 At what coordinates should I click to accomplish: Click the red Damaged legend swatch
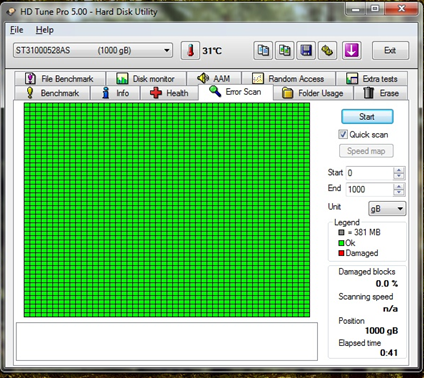point(341,253)
